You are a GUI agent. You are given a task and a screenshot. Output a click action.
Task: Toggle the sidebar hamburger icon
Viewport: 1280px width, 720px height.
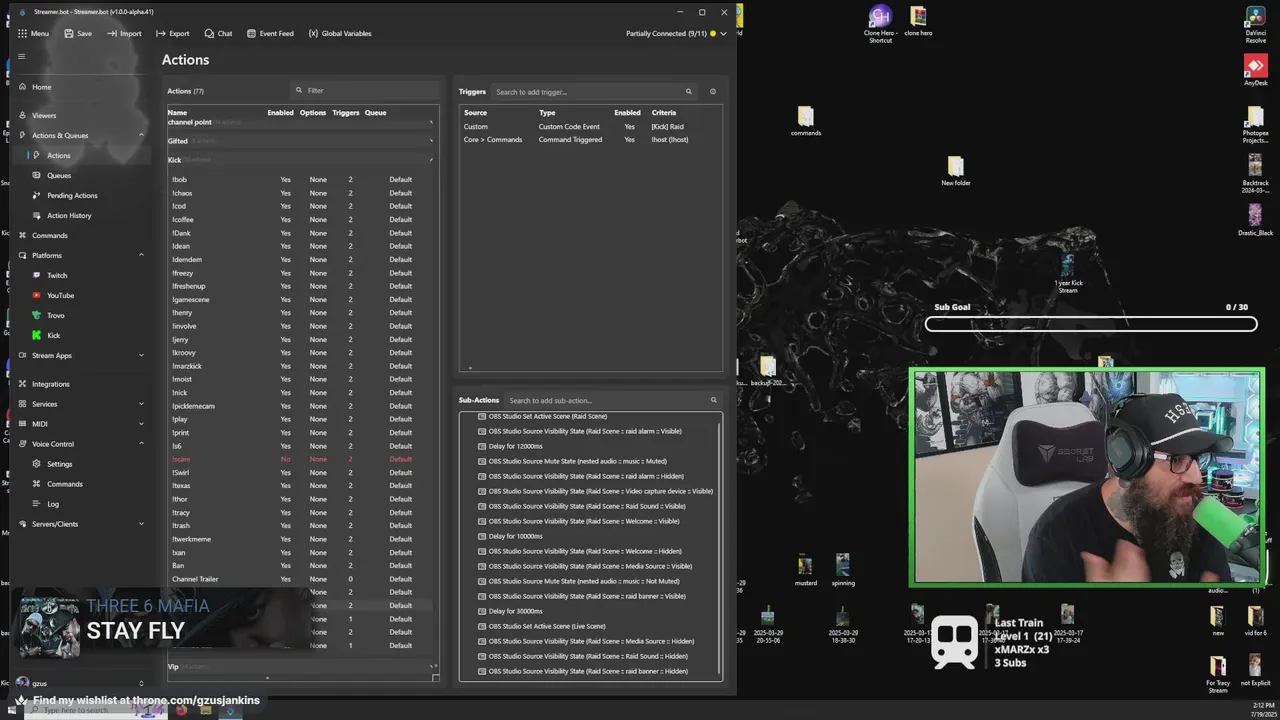(x=21, y=56)
